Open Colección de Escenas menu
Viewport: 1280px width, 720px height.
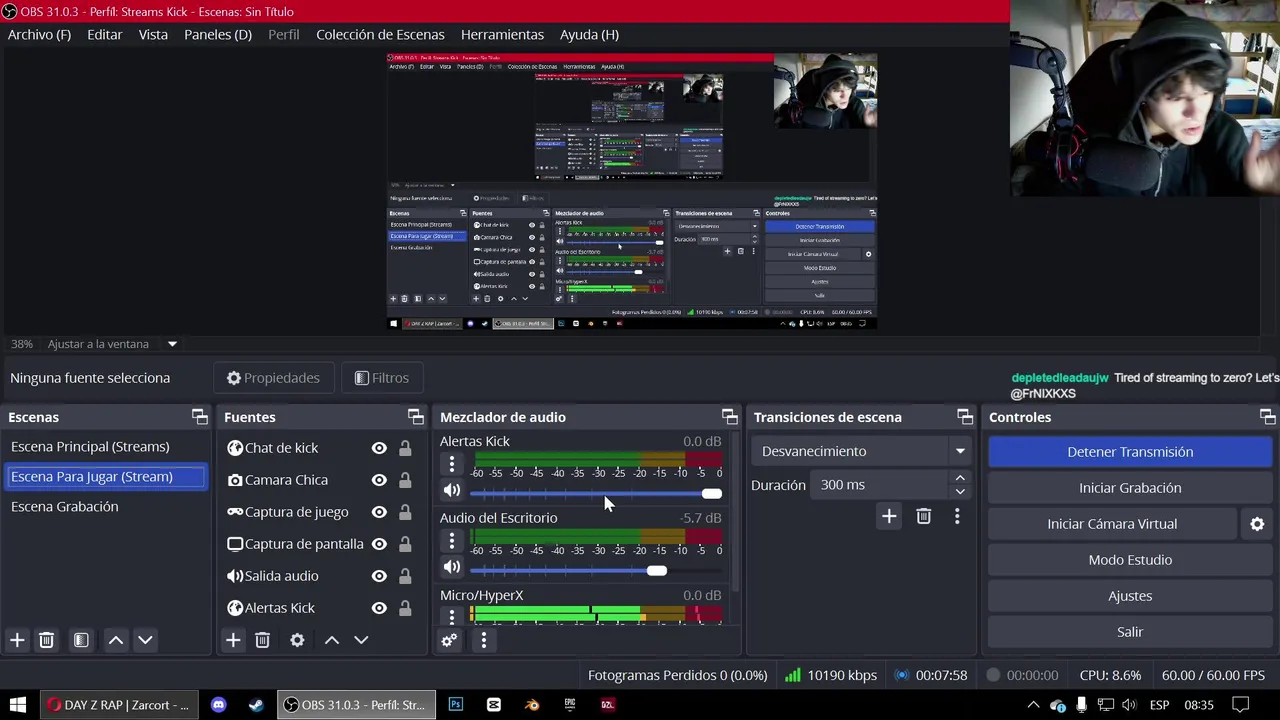click(380, 34)
